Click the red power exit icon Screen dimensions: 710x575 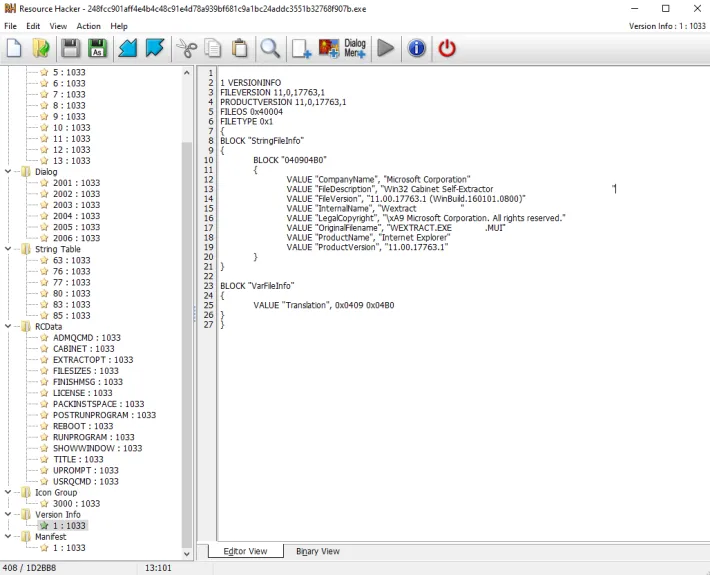pos(447,48)
